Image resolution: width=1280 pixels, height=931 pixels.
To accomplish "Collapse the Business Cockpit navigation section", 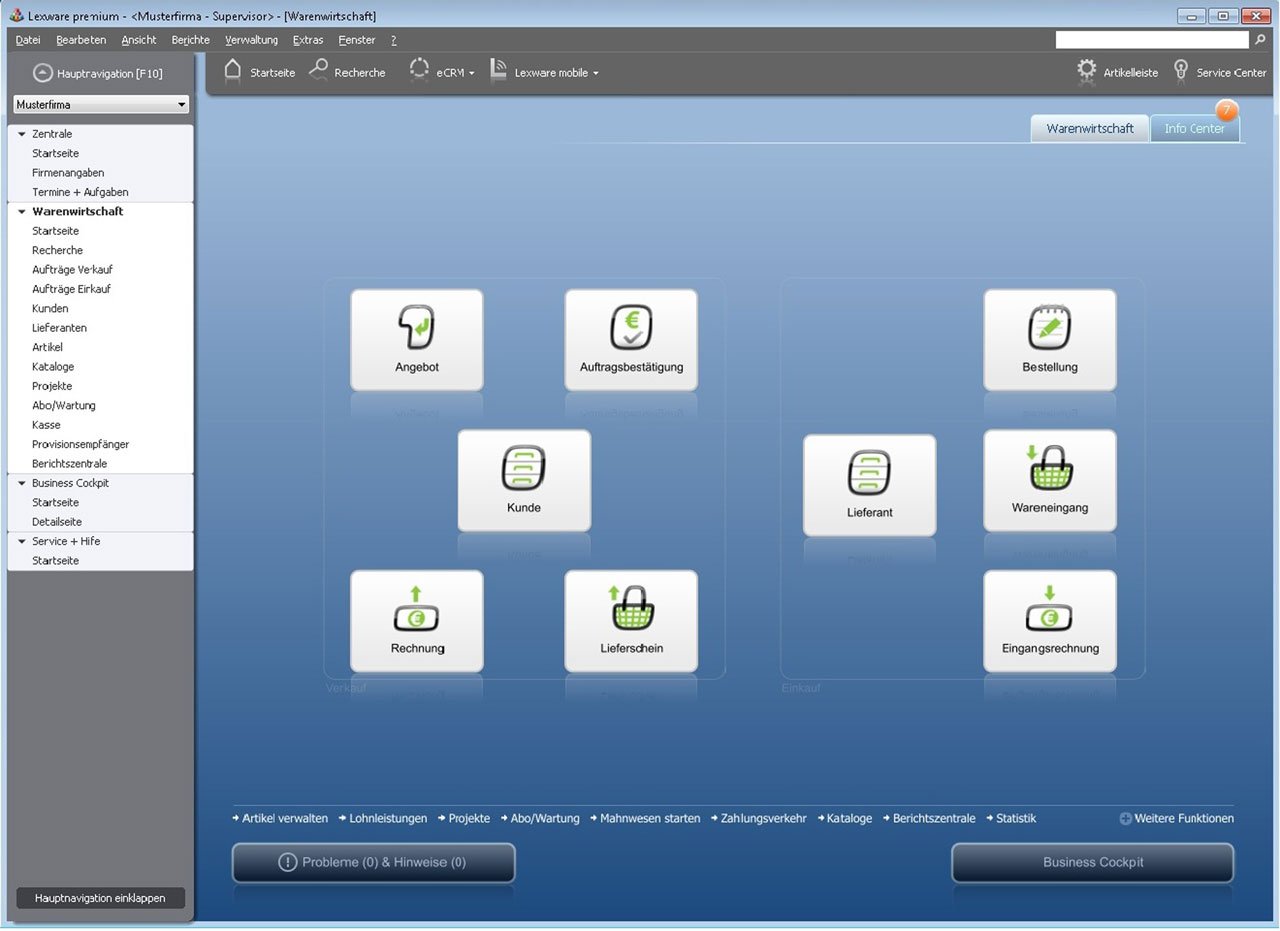I will click(x=22, y=483).
